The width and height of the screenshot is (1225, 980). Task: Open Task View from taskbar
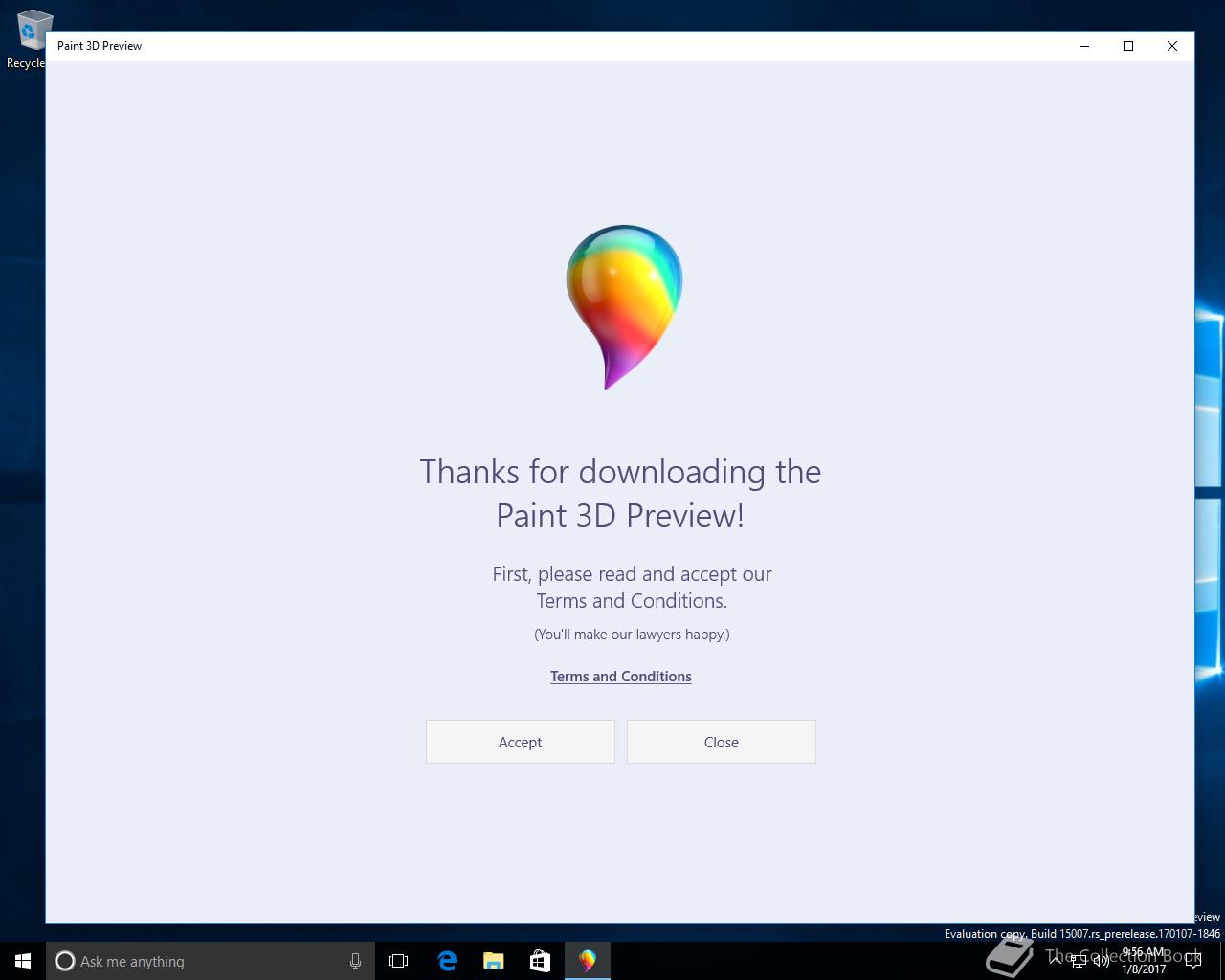point(398,961)
